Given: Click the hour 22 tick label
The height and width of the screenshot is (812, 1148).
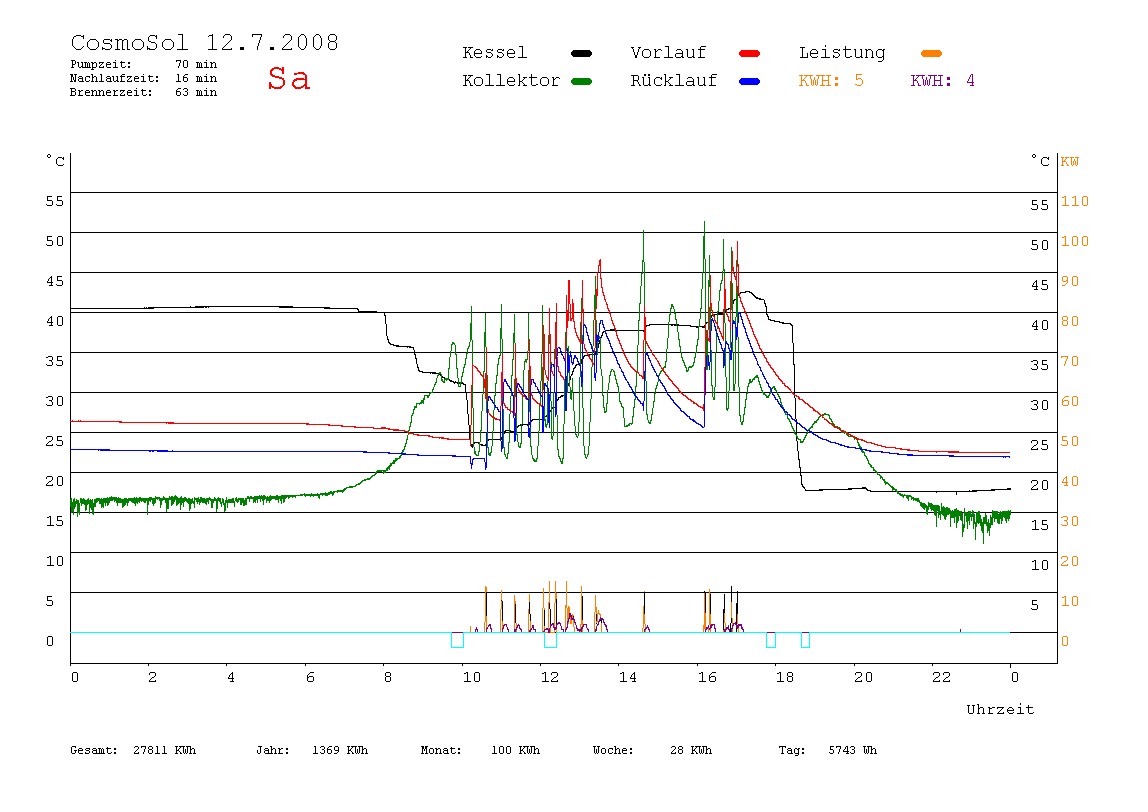Looking at the screenshot, I should 942,677.
